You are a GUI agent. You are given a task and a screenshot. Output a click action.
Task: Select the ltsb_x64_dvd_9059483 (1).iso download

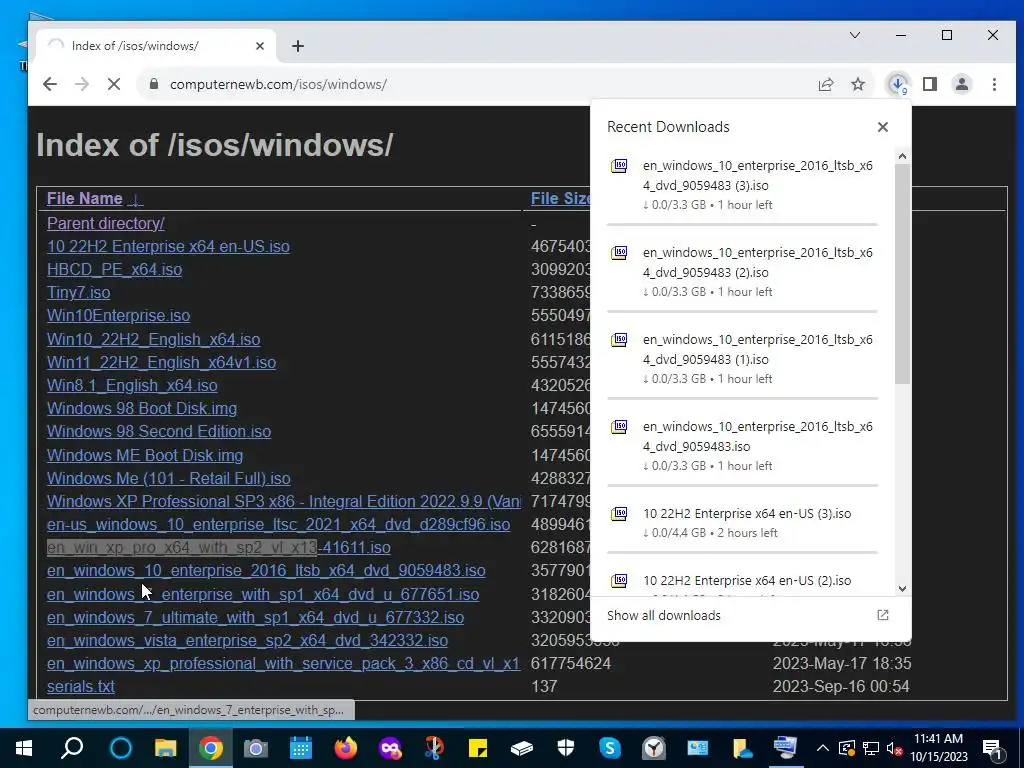[x=743, y=358]
